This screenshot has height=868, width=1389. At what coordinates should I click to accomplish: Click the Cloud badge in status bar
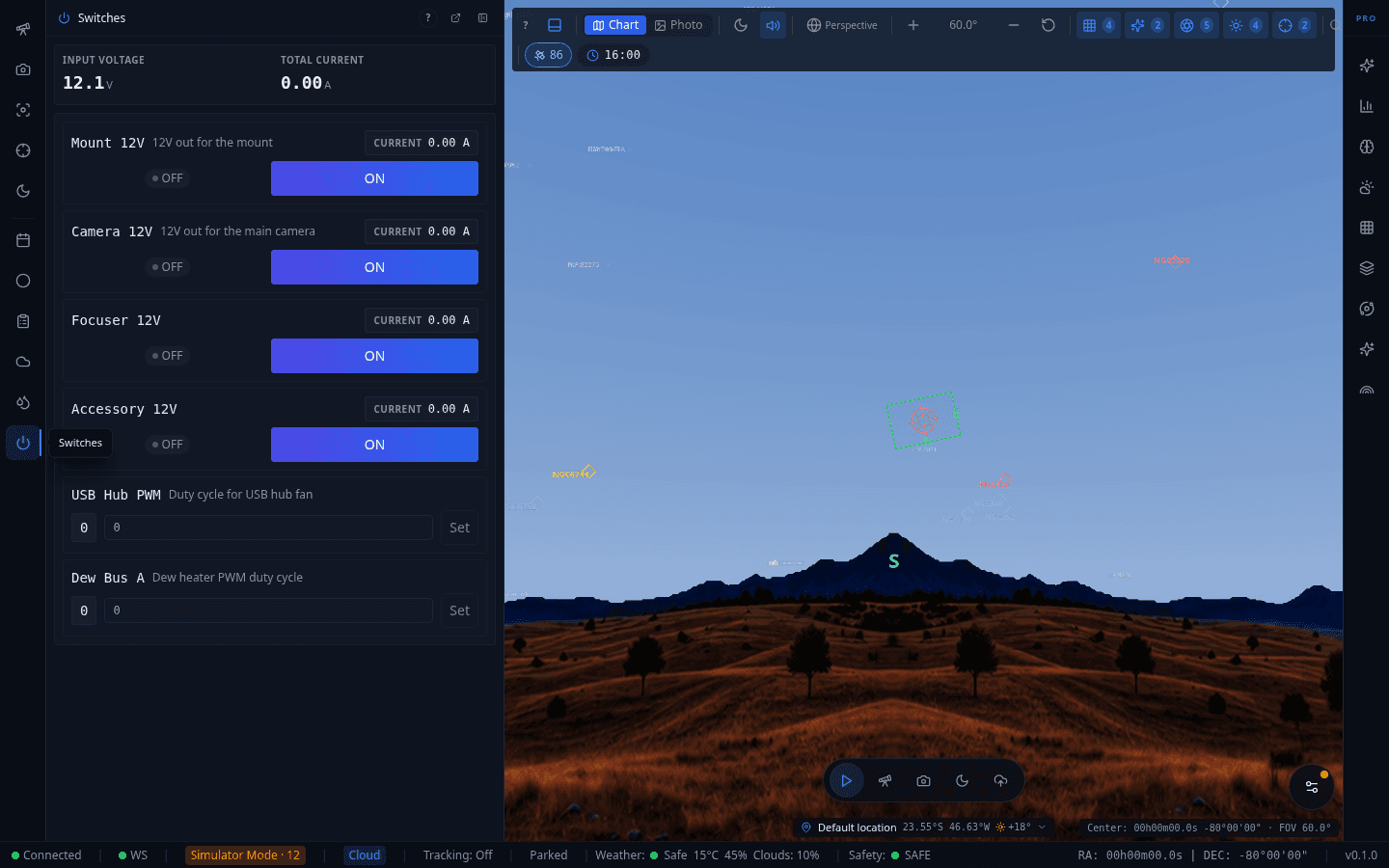[x=365, y=855]
